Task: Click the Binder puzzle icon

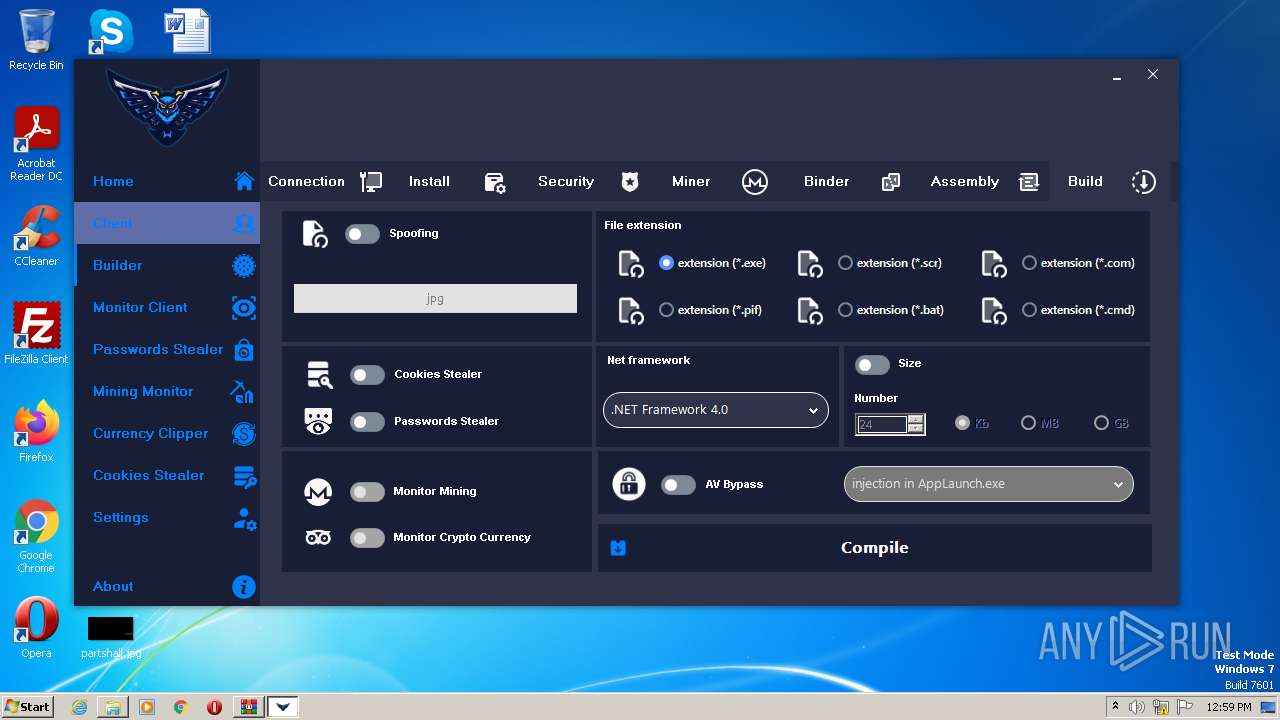Action: click(891, 181)
